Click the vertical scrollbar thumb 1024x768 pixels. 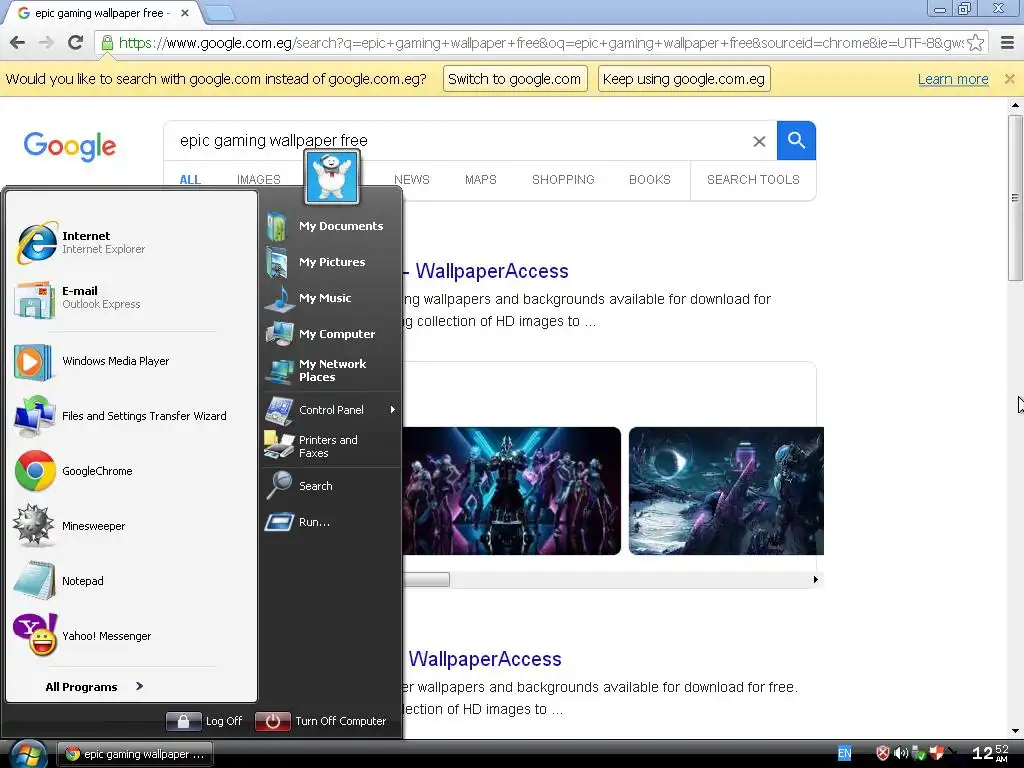point(1015,198)
